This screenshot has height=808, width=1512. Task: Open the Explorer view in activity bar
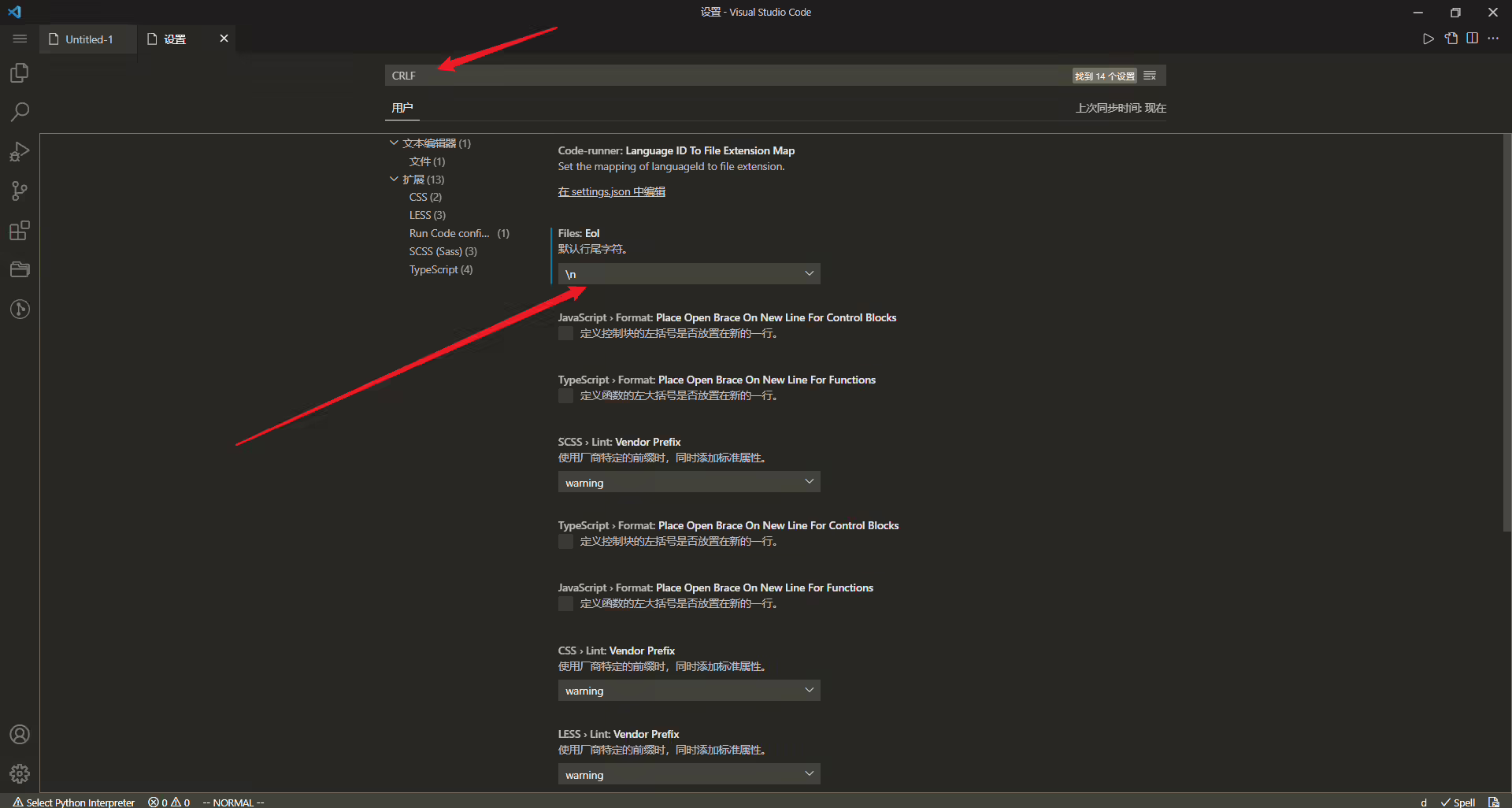click(x=20, y=73)
